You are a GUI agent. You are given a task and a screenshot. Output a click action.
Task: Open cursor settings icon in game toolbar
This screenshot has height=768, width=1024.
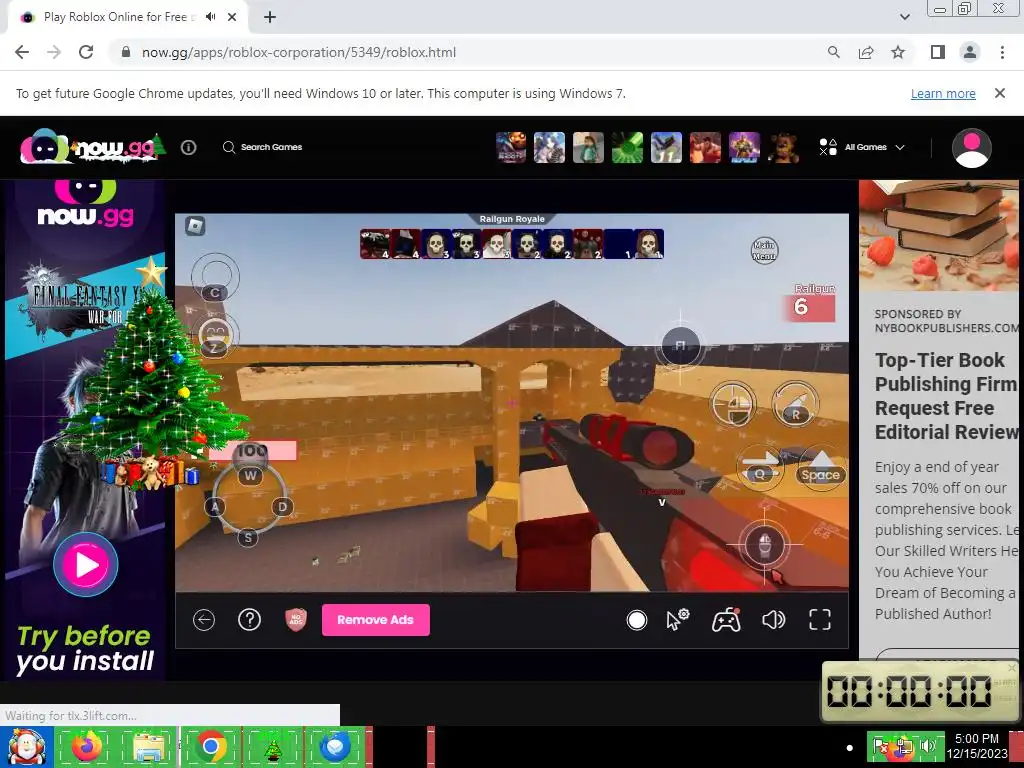678,620
